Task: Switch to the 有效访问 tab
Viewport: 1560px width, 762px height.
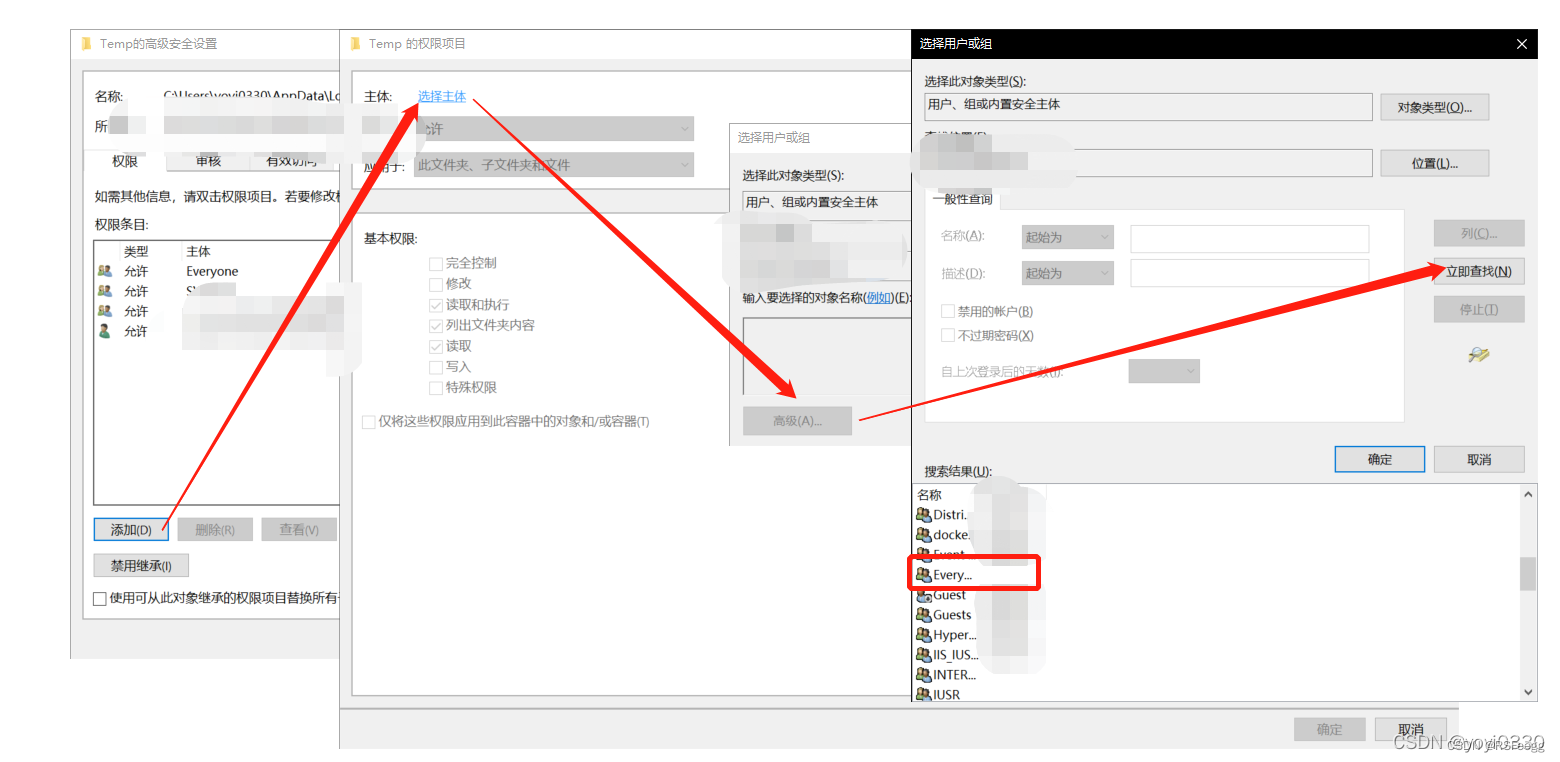Action: [x=292, y=161]
